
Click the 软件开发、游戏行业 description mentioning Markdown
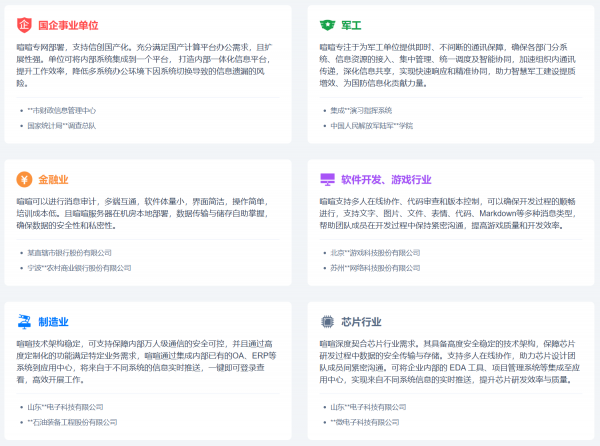pos(448,213)
